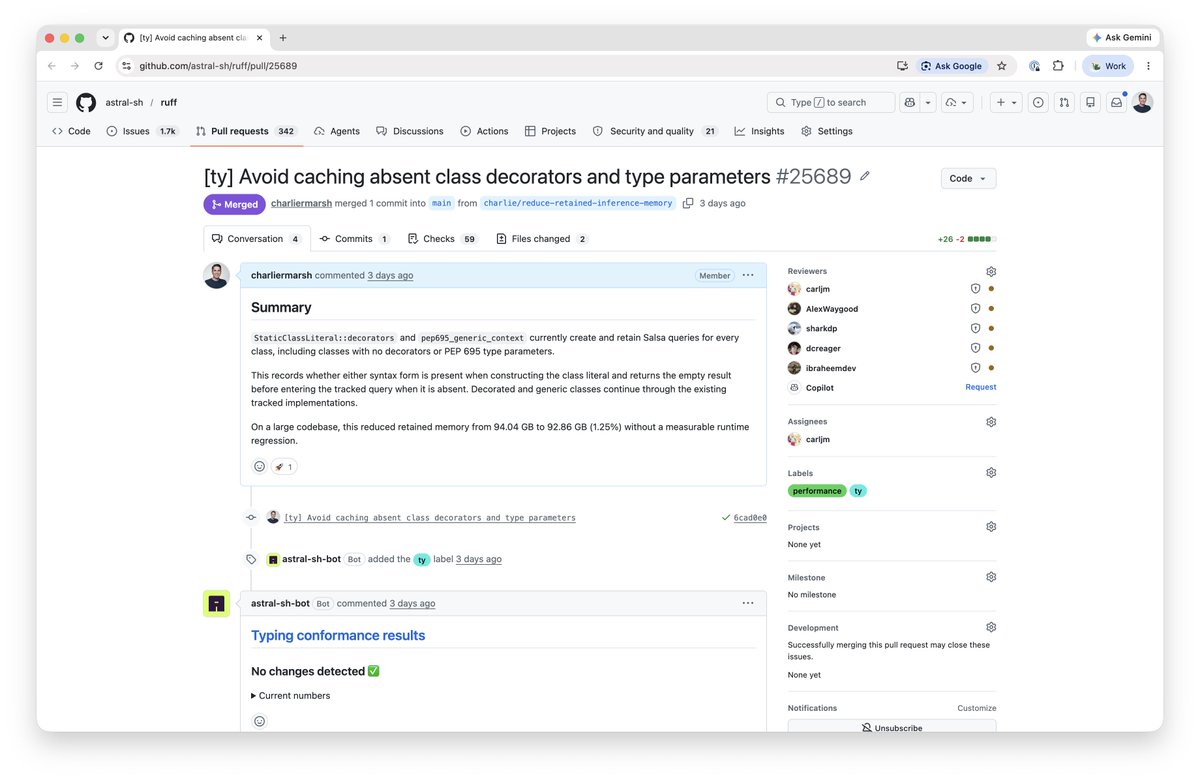Open the 6cad0e0 commit link

point(750,518)
